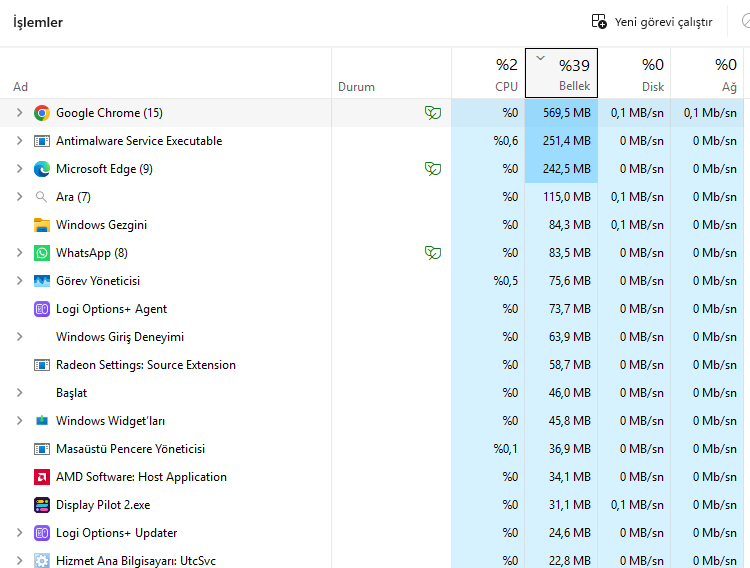Sort processes by the Durum column

pyautogui.click(x=391, y=73)
